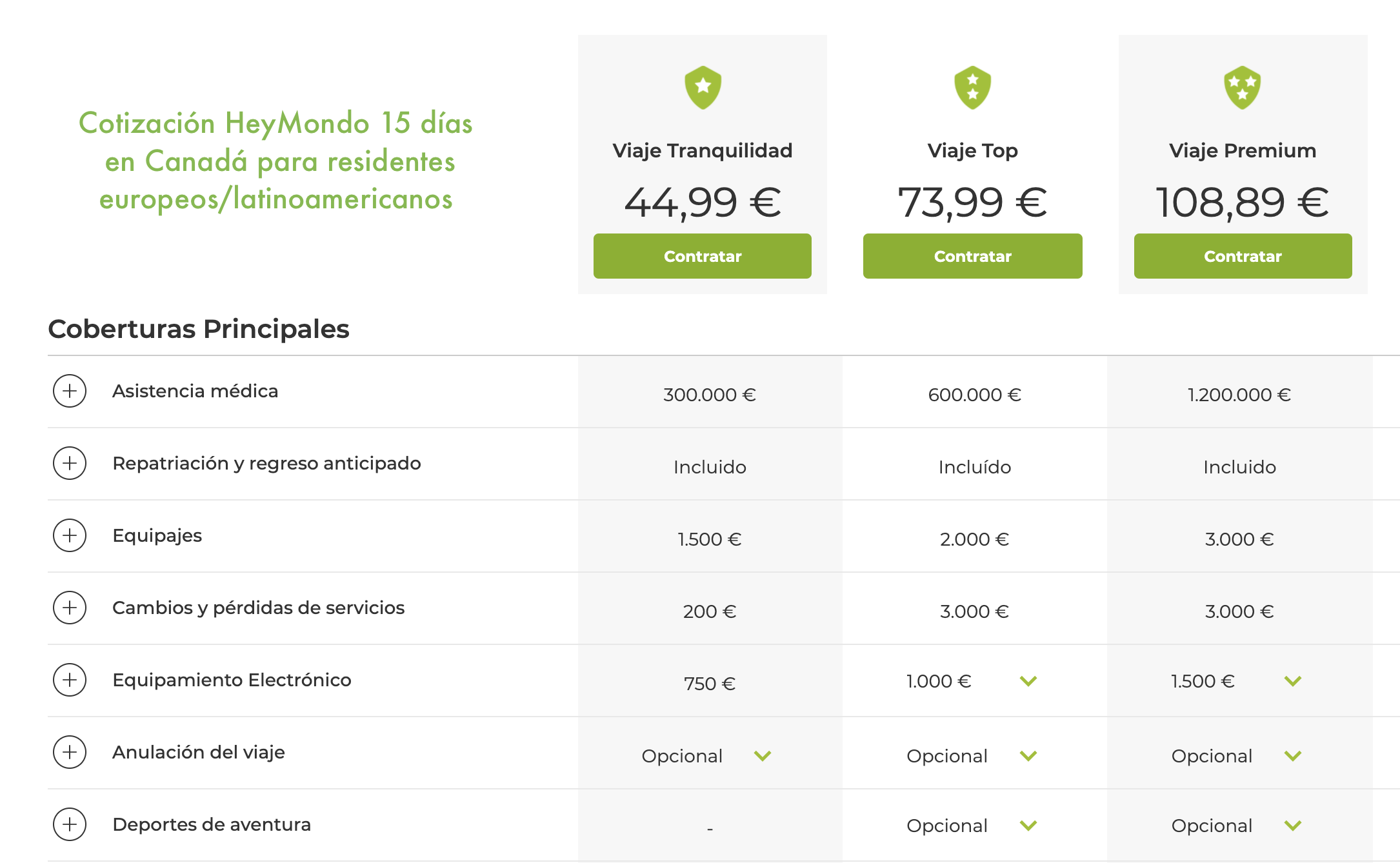Click the three-star Viaje Premium shield icon
1400x863 pixels.
(1242, 87)
